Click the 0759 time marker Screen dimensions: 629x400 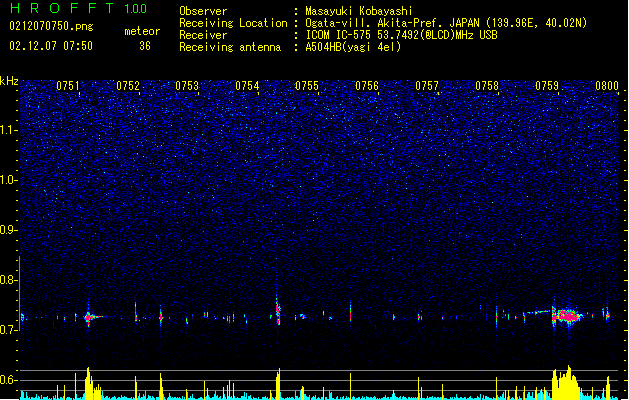pyautogui.click(x=547, y=86)
